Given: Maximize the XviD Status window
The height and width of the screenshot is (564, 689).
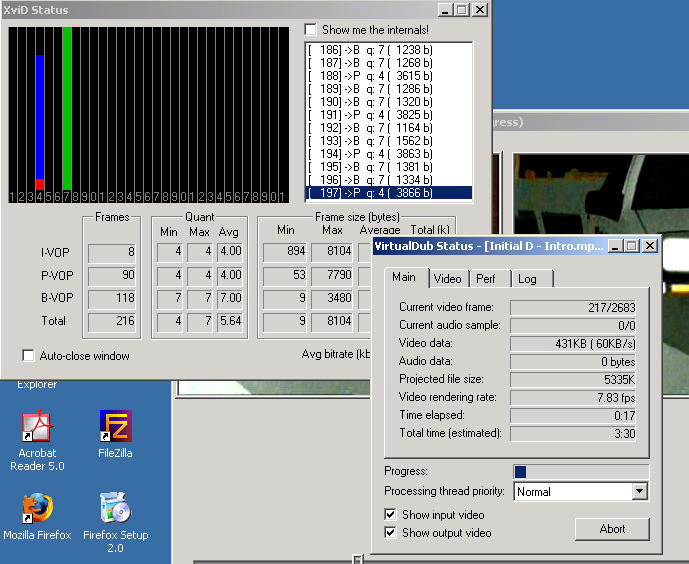Looking at the screenshot, I should coord(461,10).
